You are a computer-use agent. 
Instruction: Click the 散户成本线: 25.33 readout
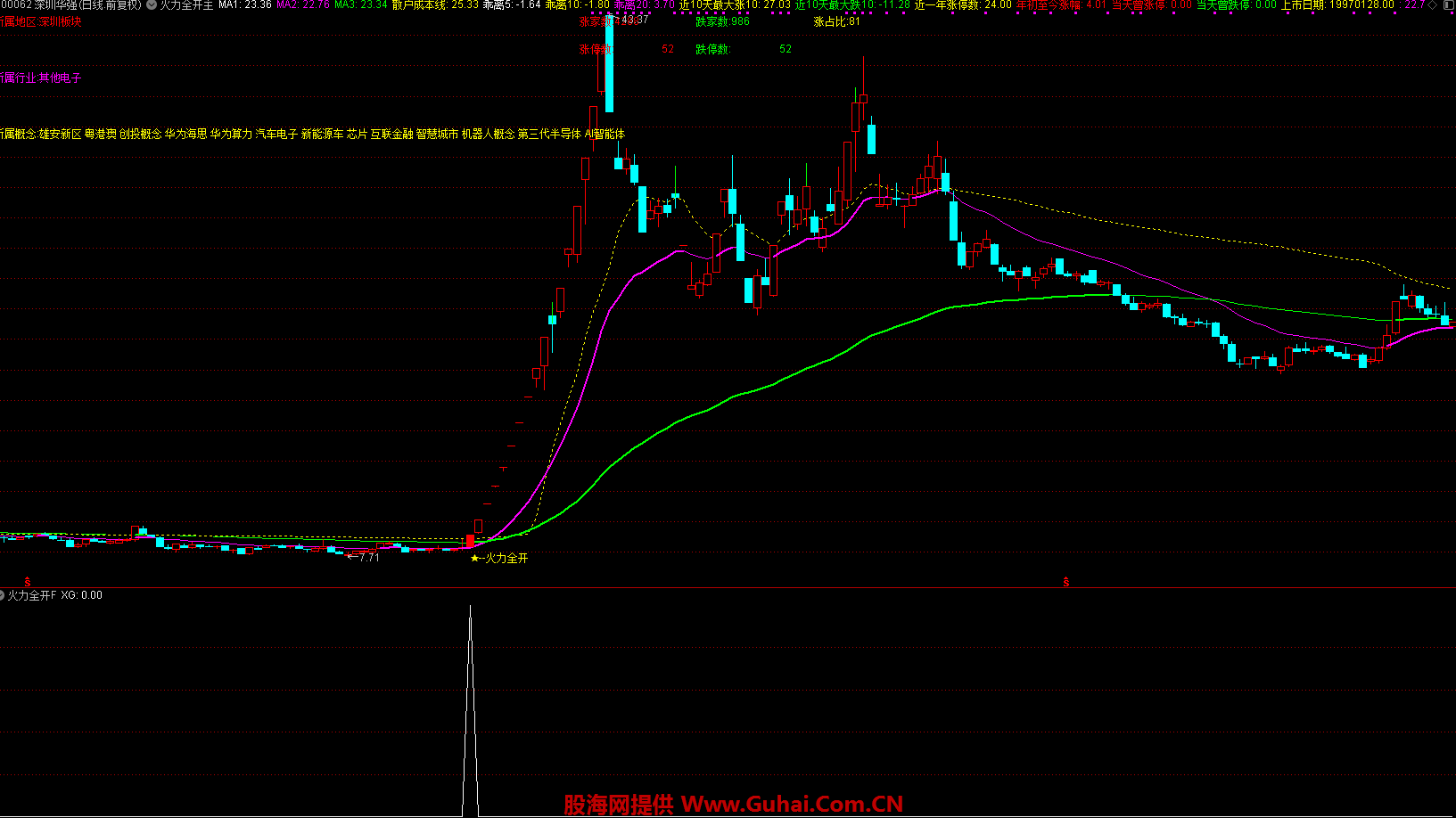click(x=435, y=5)
